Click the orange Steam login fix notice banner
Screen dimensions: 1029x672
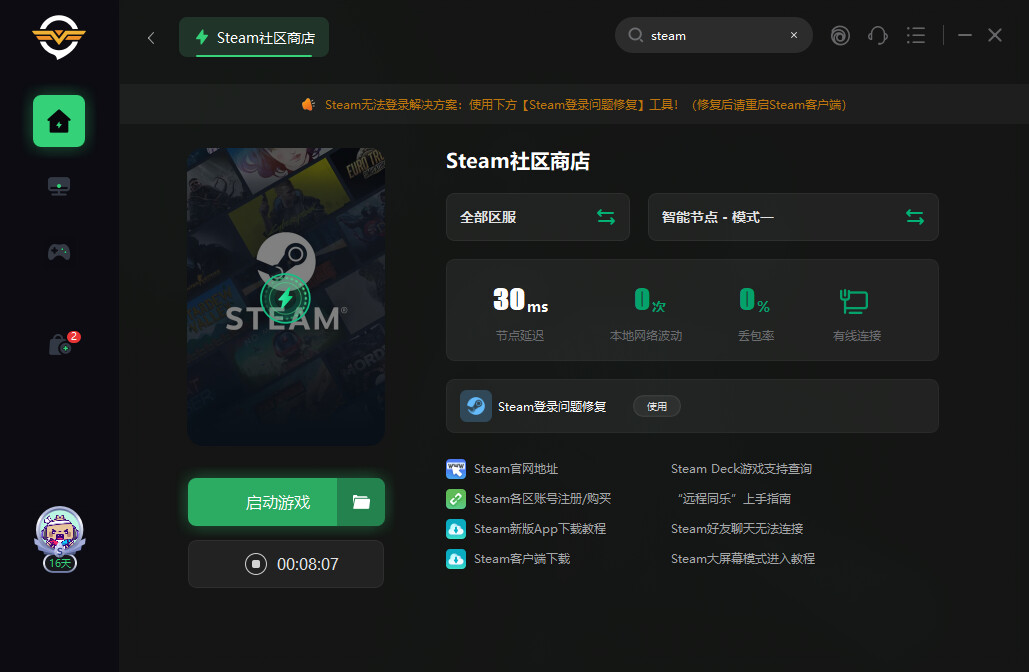click(x=574, y=104)
